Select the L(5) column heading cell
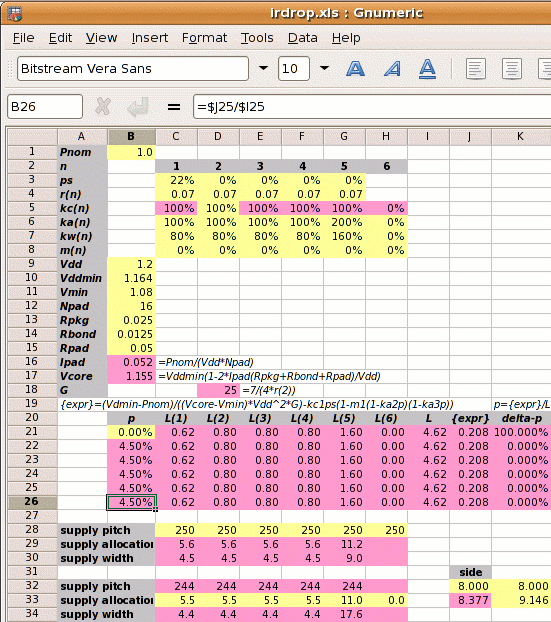The width and height of the screenshot is (551, 622). [x=344, y=418]
